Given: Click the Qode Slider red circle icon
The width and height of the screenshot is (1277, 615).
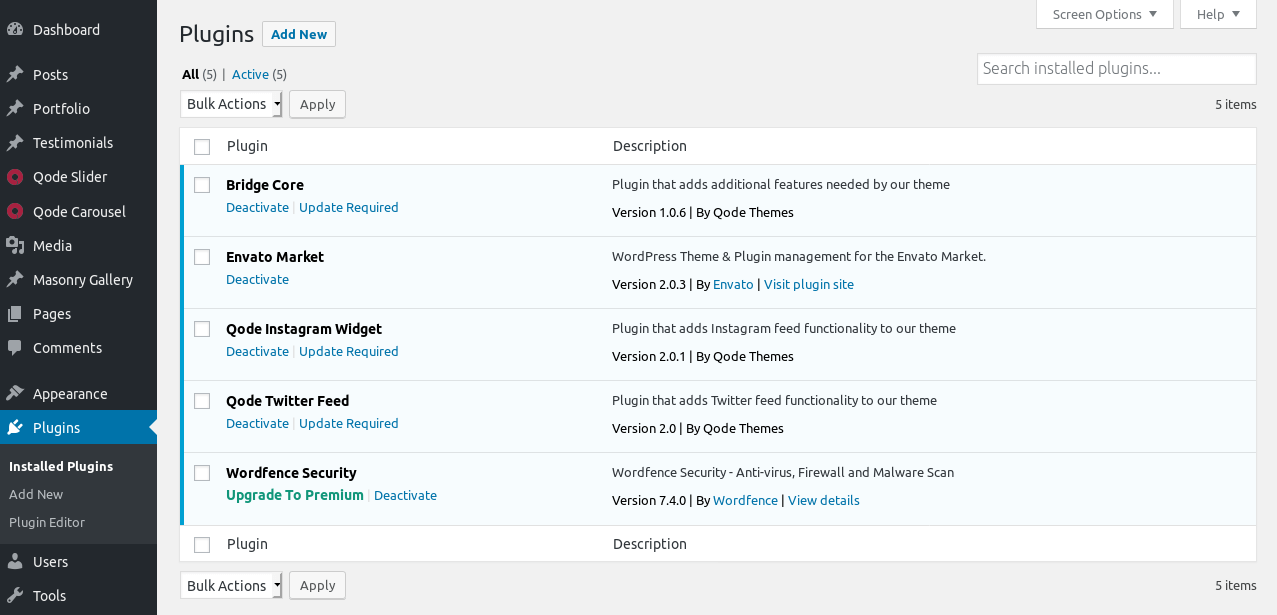Looking at the screenshot, I should click(15, 177).
